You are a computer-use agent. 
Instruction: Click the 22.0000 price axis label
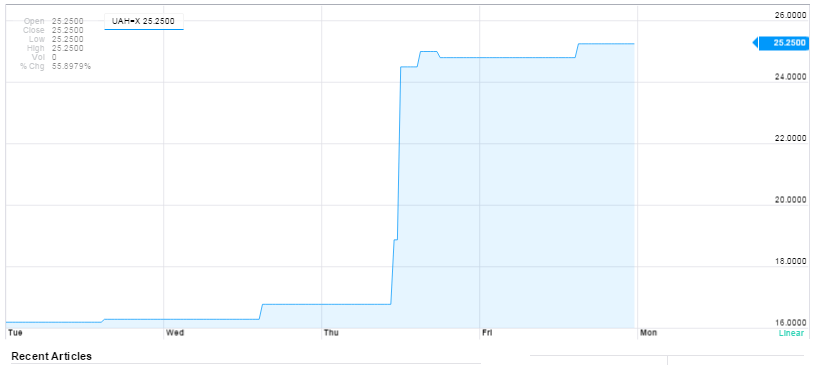point(790,138)
